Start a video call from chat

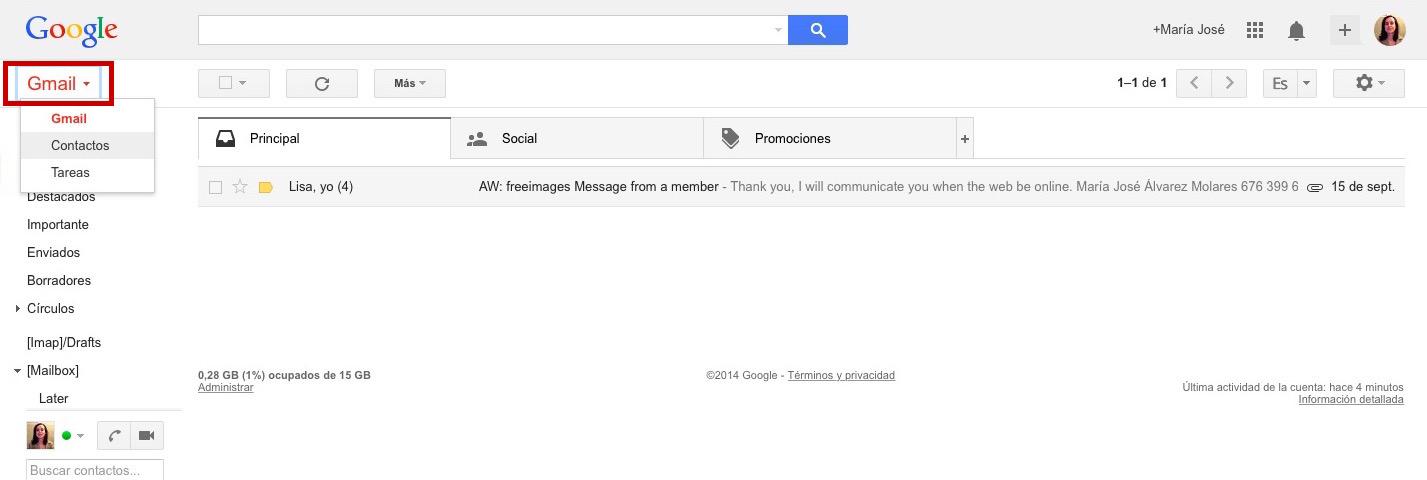click(147, 435)
